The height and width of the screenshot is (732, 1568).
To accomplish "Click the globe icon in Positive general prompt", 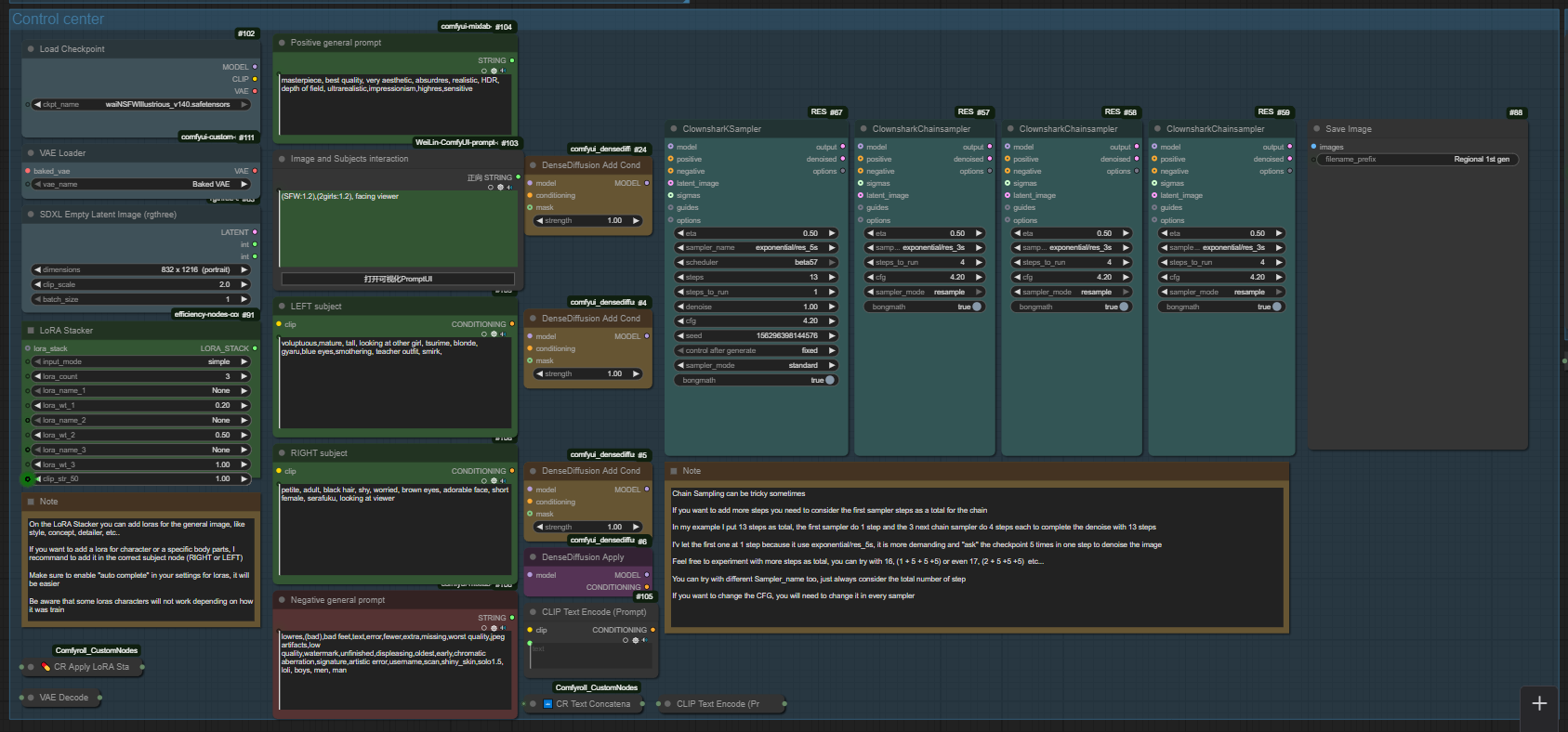I will pos(493,71).
